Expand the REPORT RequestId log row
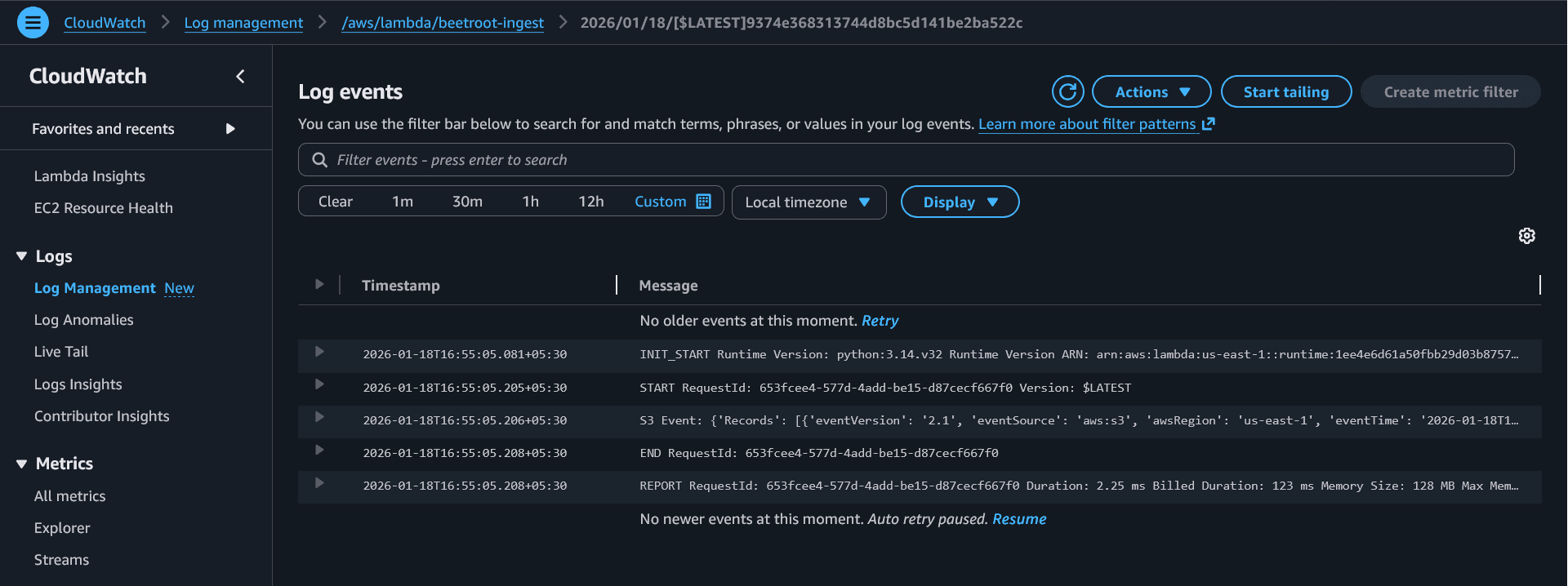This screenshot has width=1568, height=586. pos(319,483)
